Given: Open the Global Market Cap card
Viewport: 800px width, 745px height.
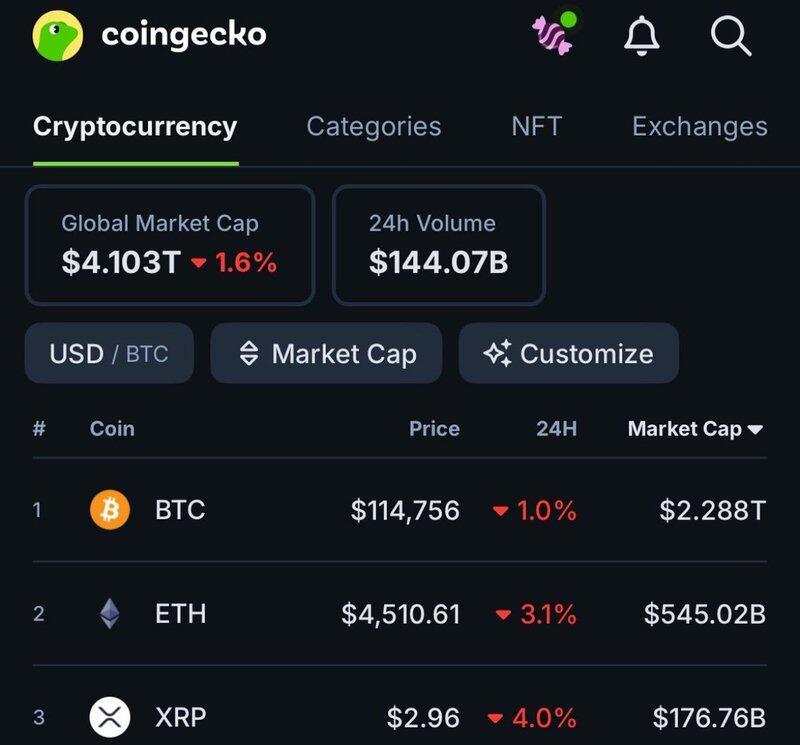Looking at the screenshot, I should point(170,245).
